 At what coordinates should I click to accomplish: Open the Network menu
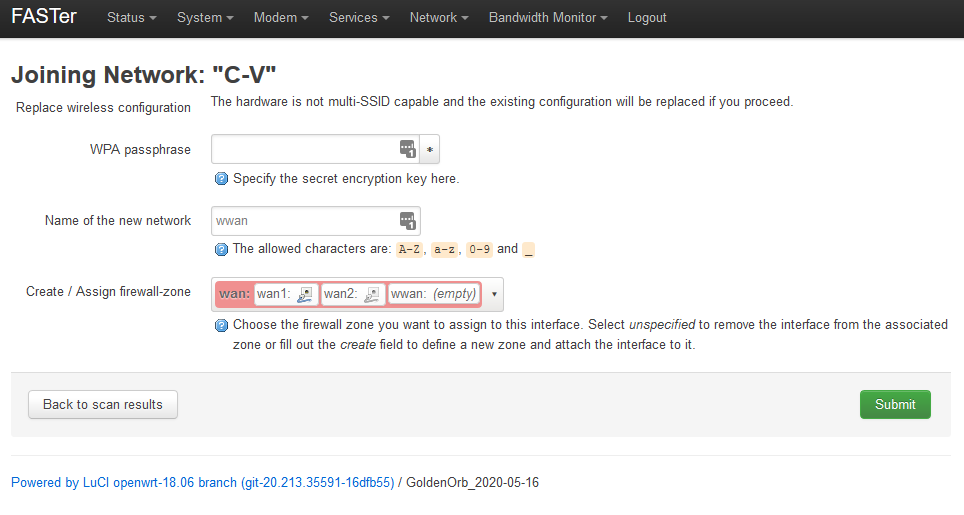pos(439,18)
